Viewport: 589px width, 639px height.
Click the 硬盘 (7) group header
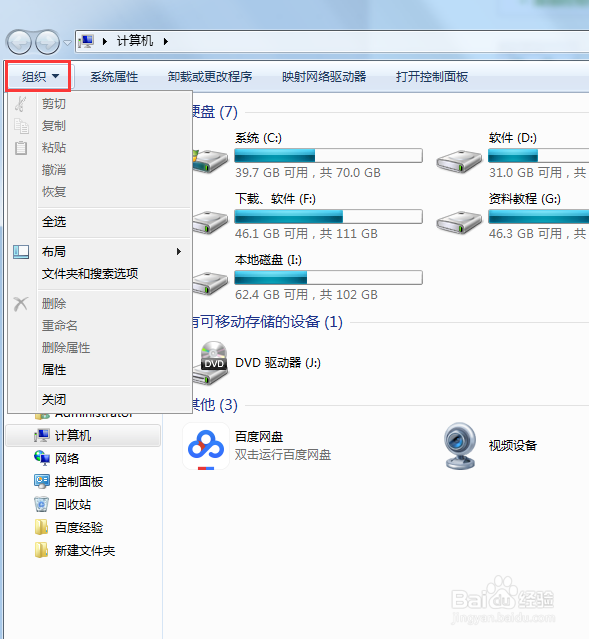click(215, 112)
